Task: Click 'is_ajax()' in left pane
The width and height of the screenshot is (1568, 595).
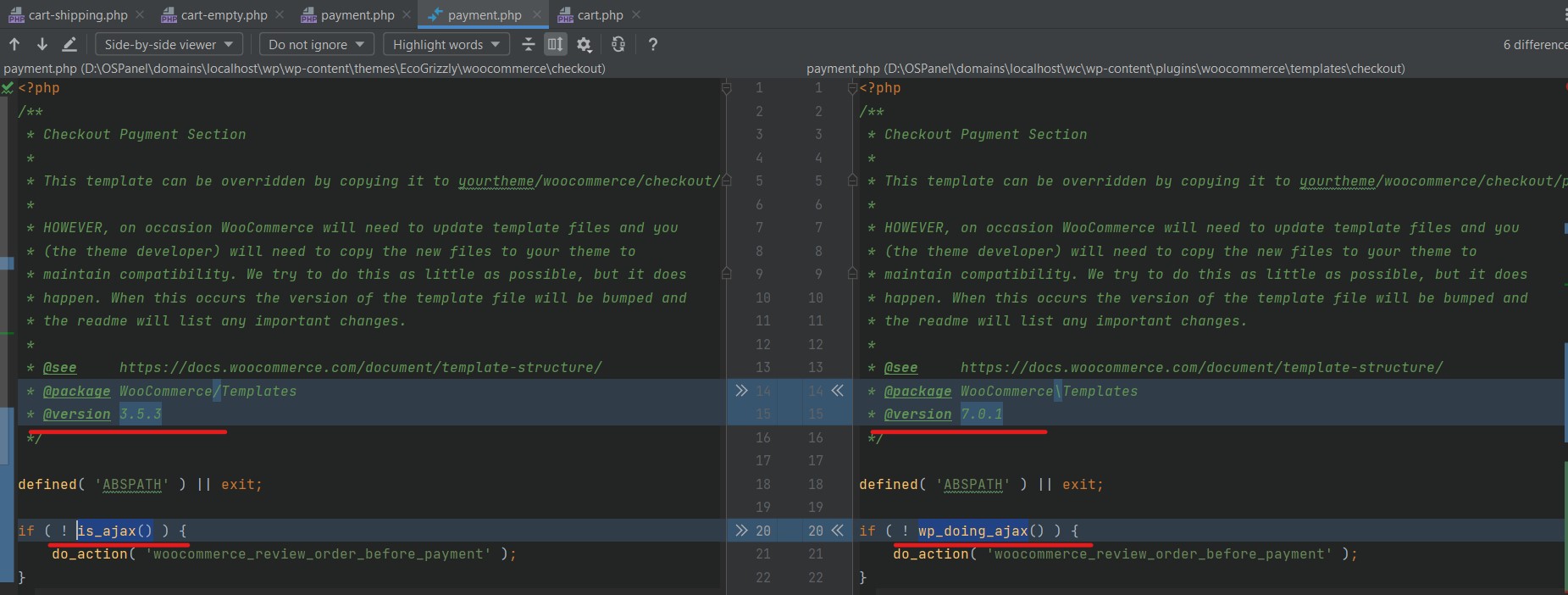Action: [x=115, y=531]
